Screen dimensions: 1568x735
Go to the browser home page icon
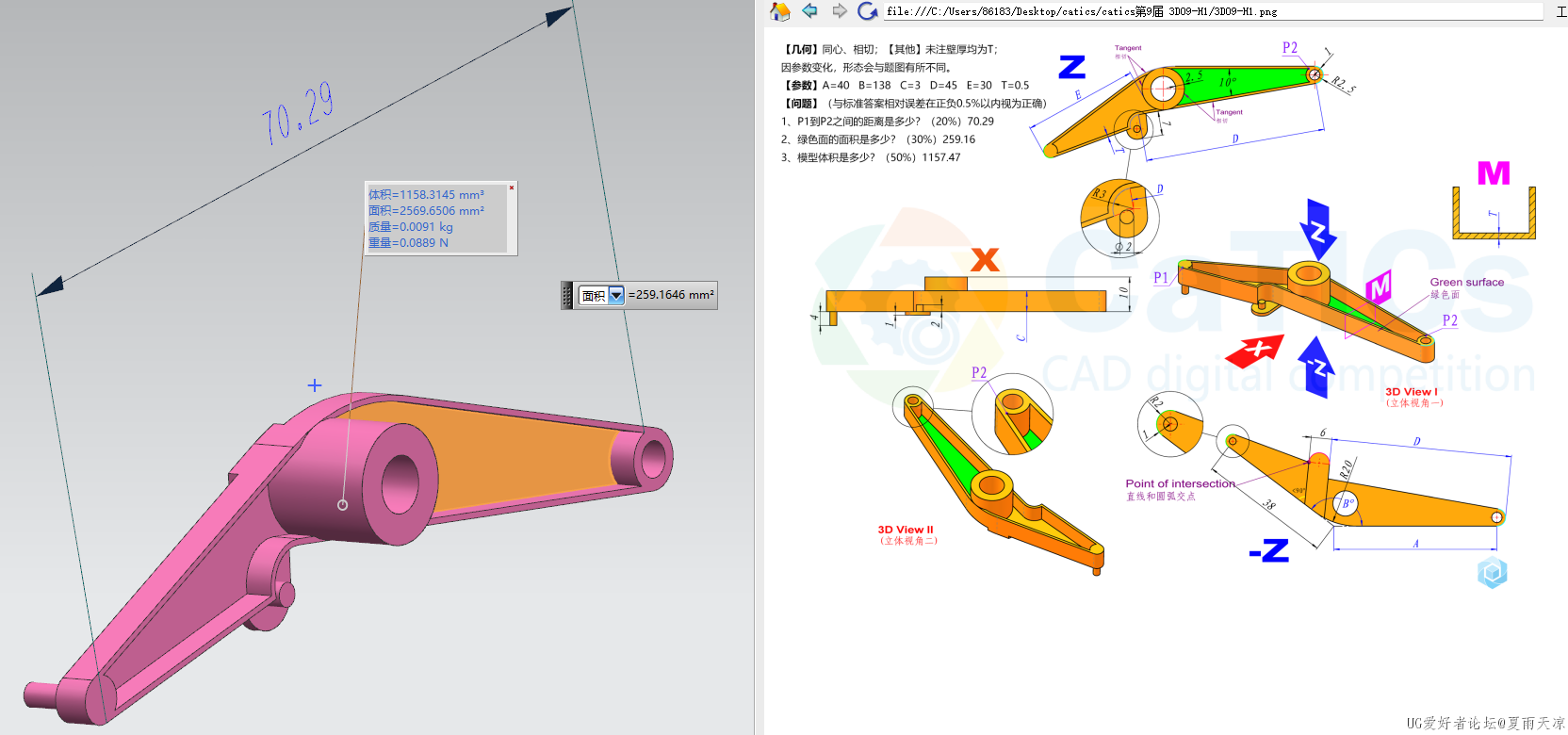(x=780, y=11)
